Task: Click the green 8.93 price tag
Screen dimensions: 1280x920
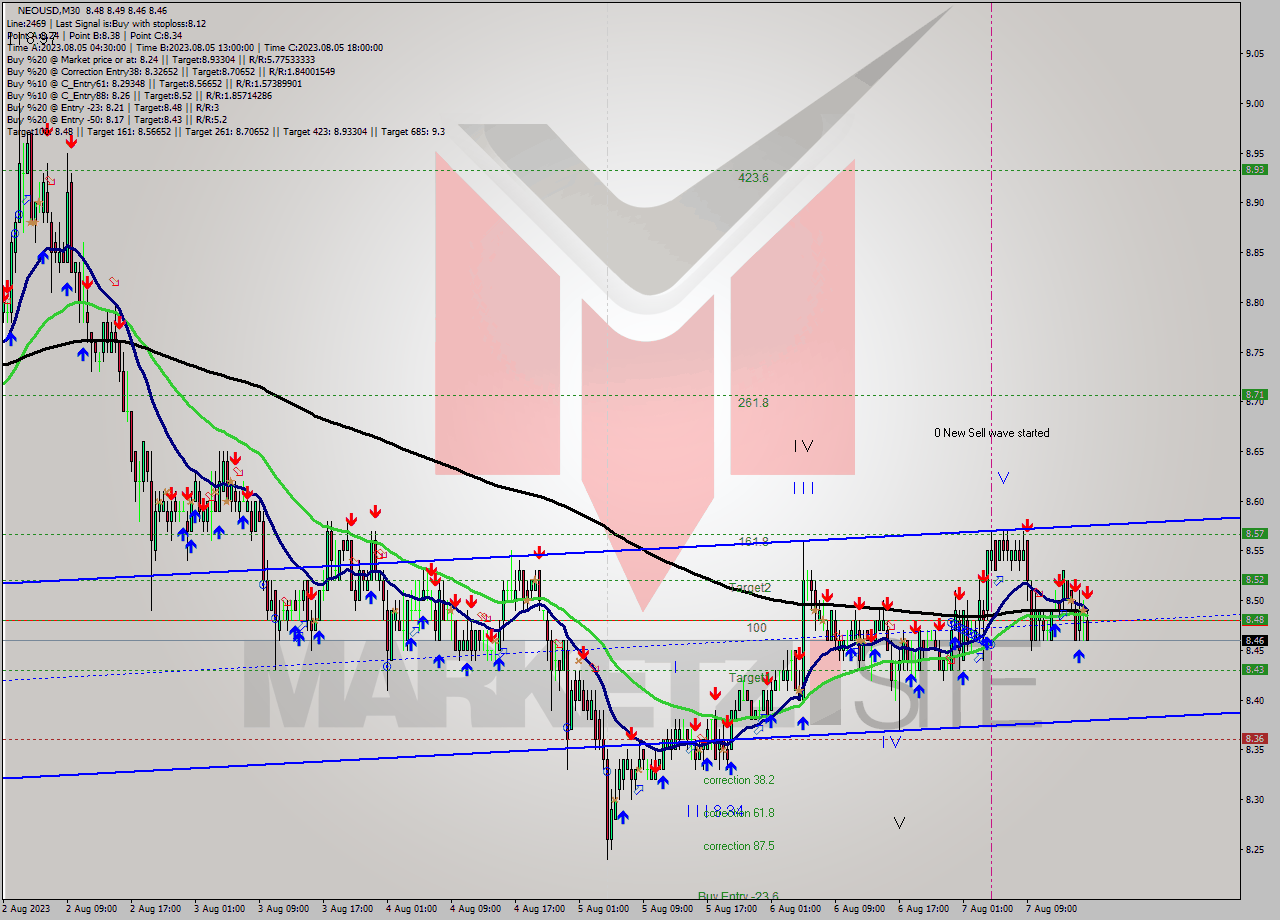Action: 1255,169
